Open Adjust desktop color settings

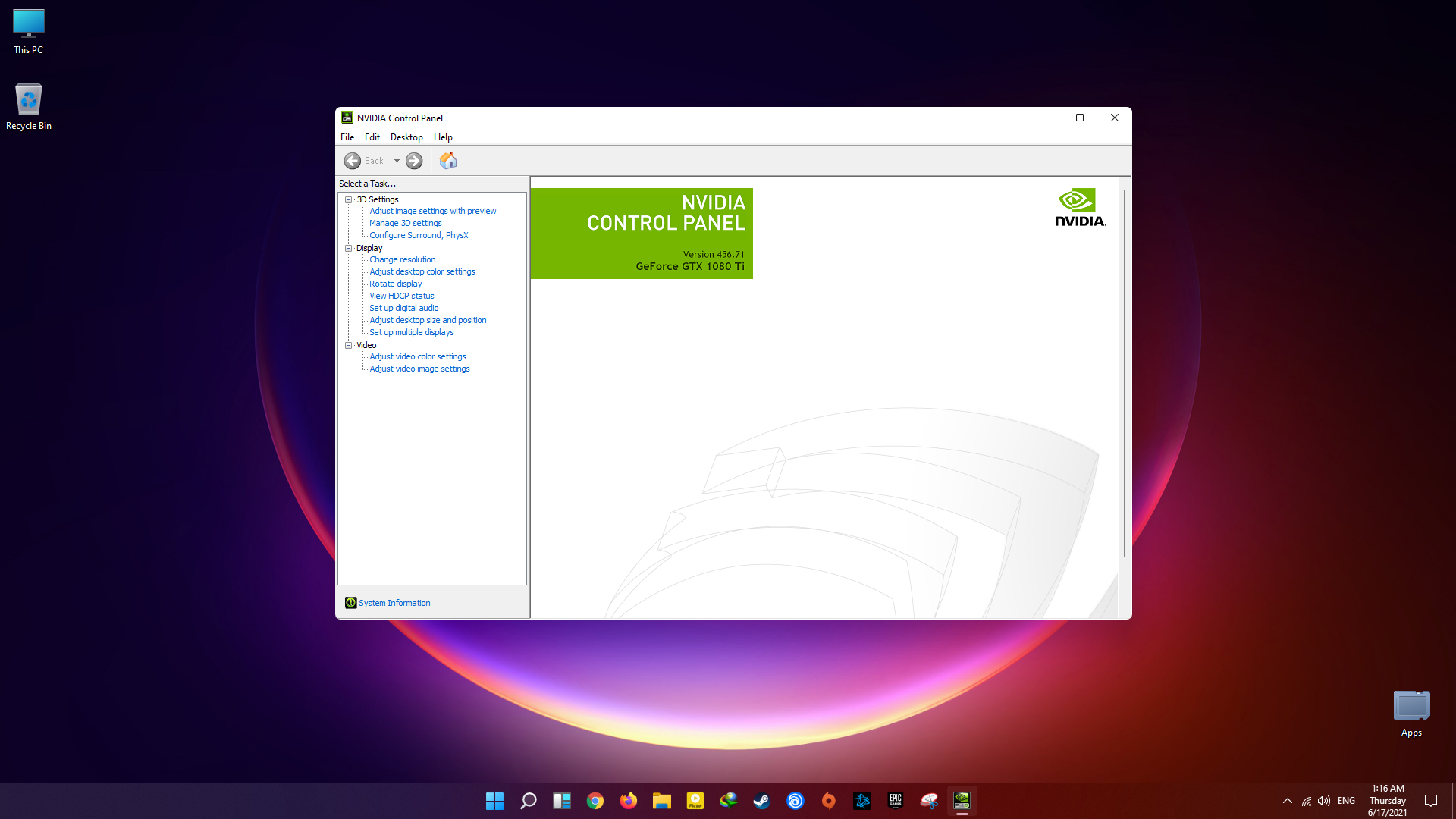point(422,272)
